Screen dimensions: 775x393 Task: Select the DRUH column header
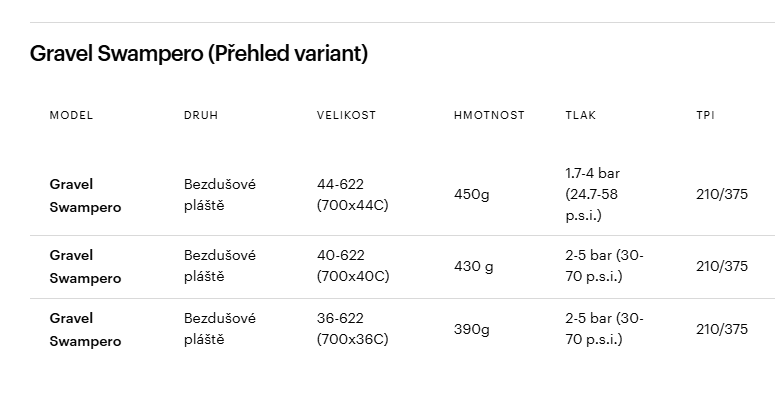click(x=201, y=115)
